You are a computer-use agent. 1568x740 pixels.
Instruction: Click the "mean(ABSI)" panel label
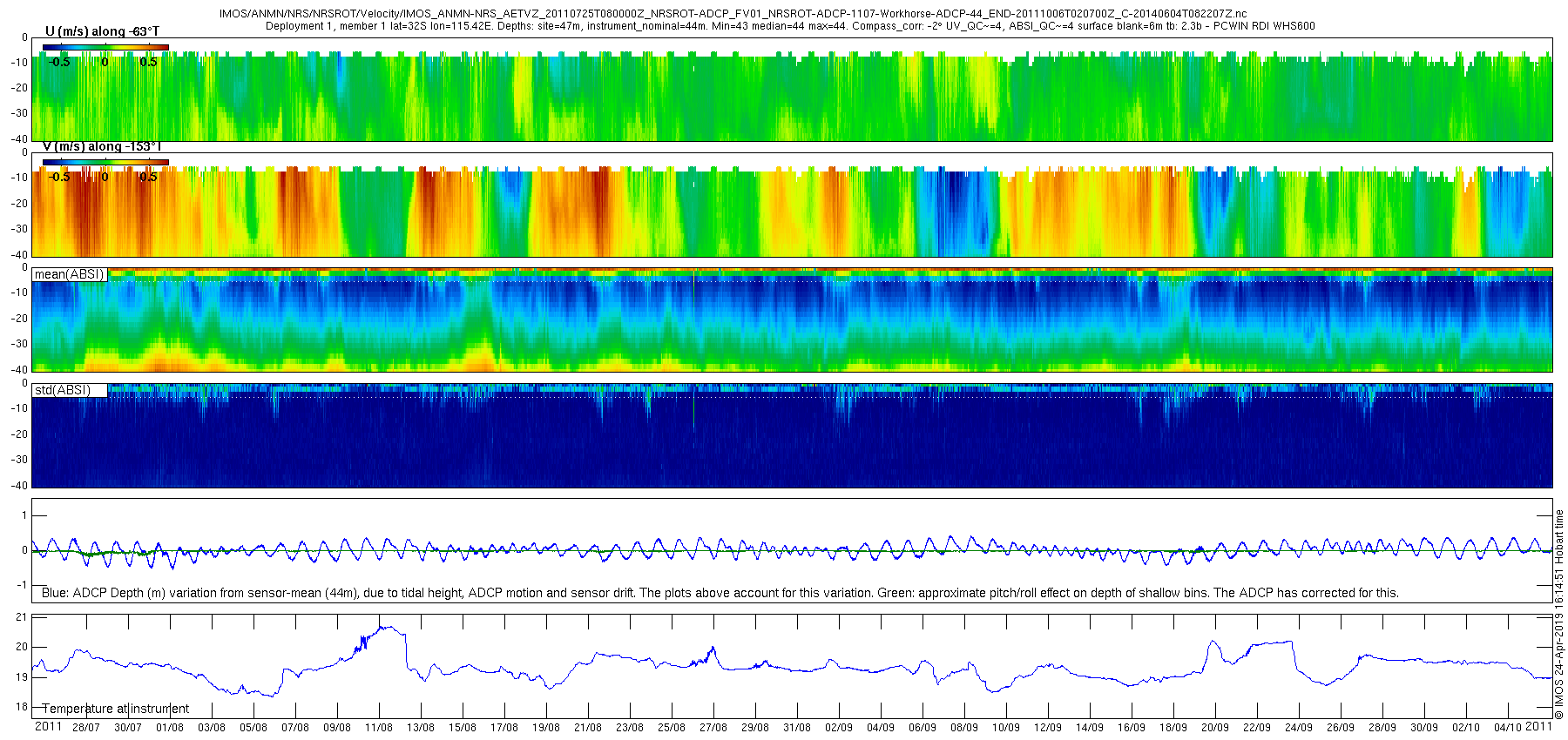click(x=70, y=274)
